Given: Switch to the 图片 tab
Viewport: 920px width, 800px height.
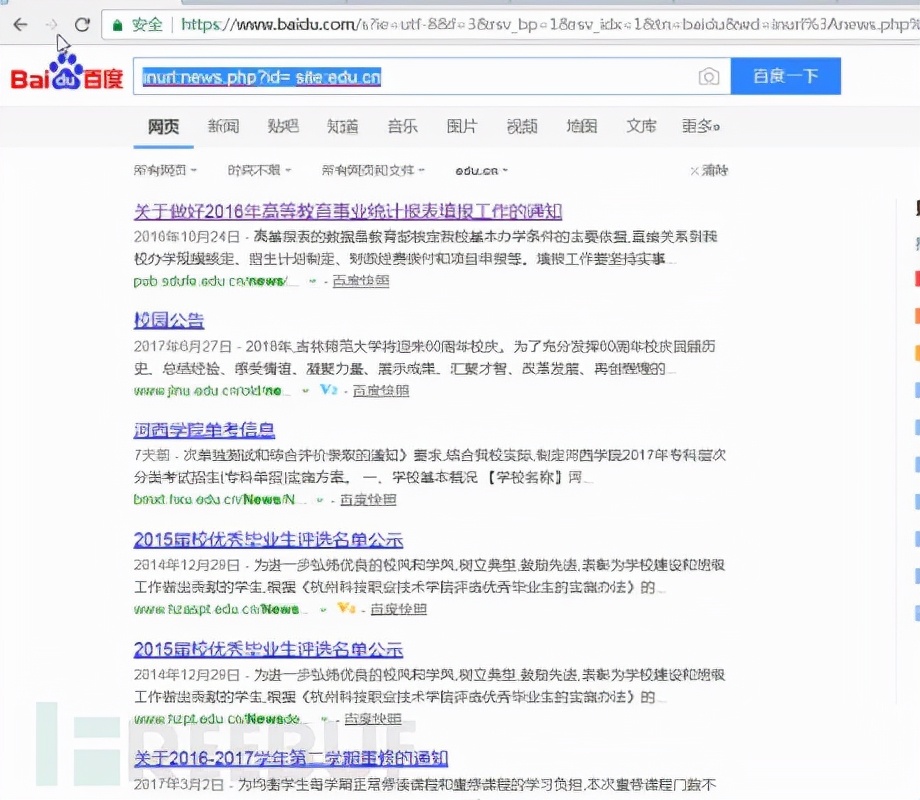Looking at the screenshot, I should click(x=462, y=126).
